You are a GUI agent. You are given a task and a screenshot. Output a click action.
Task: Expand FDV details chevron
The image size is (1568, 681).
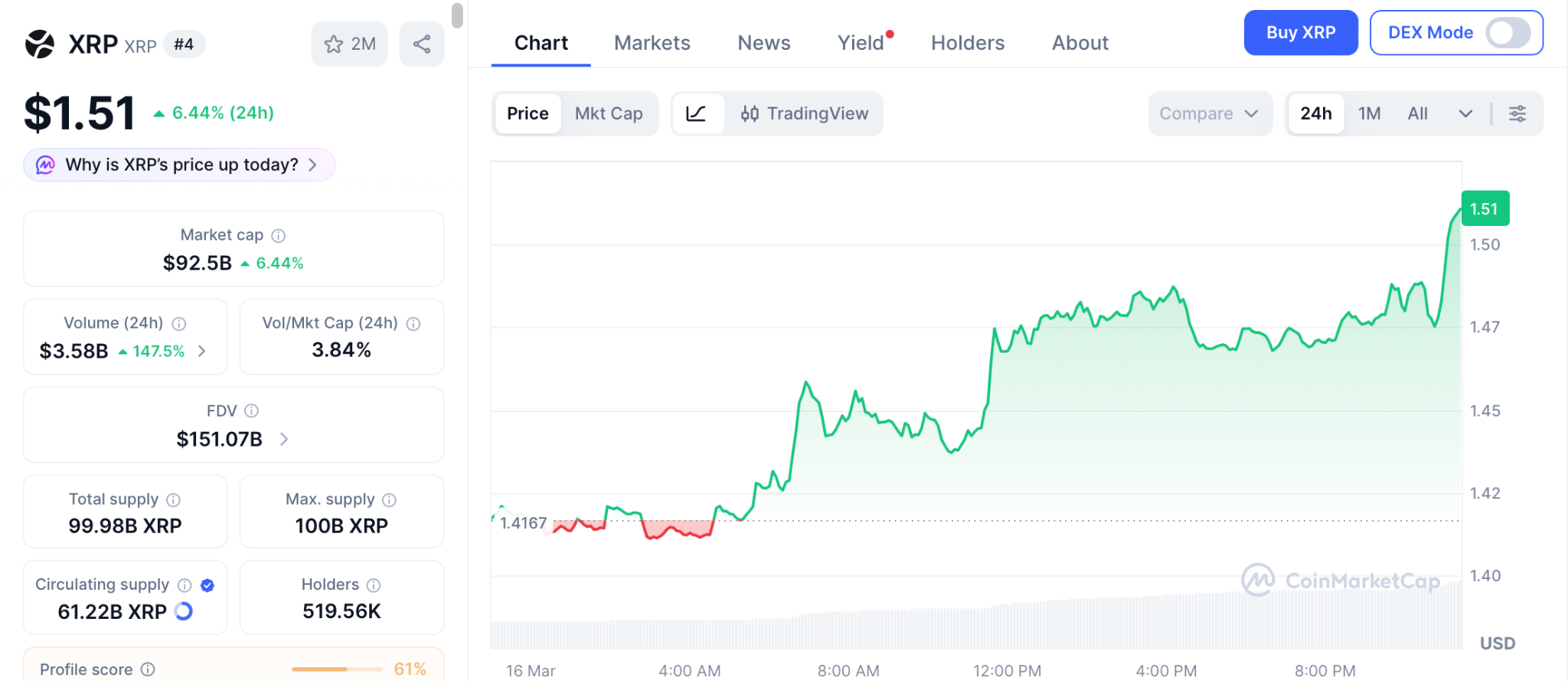284,439
